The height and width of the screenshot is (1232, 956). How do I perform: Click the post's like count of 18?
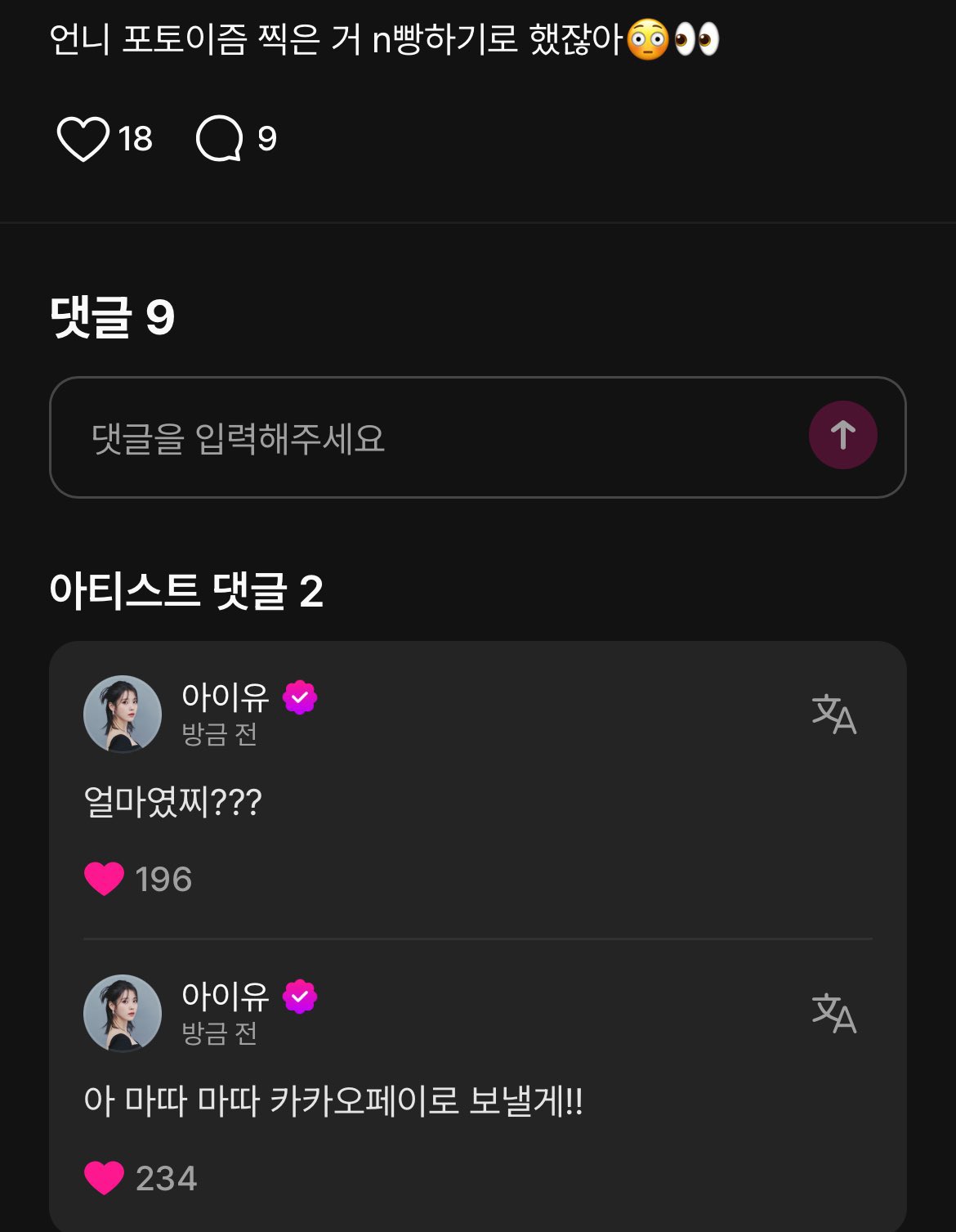(135, 139)
